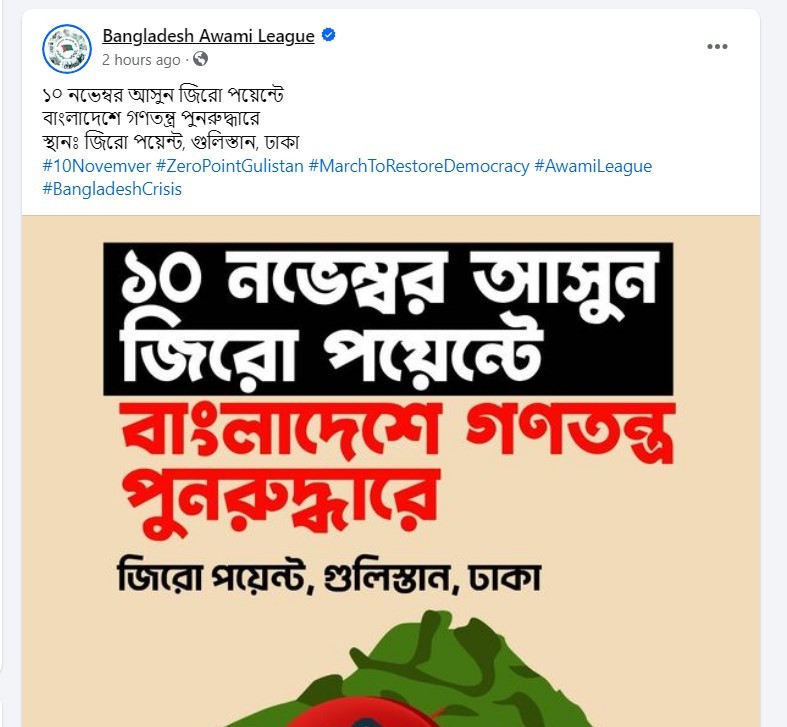Click the black headline banner in the poster
This screenshot has width=787, height=727.
(x=388, y=319)
